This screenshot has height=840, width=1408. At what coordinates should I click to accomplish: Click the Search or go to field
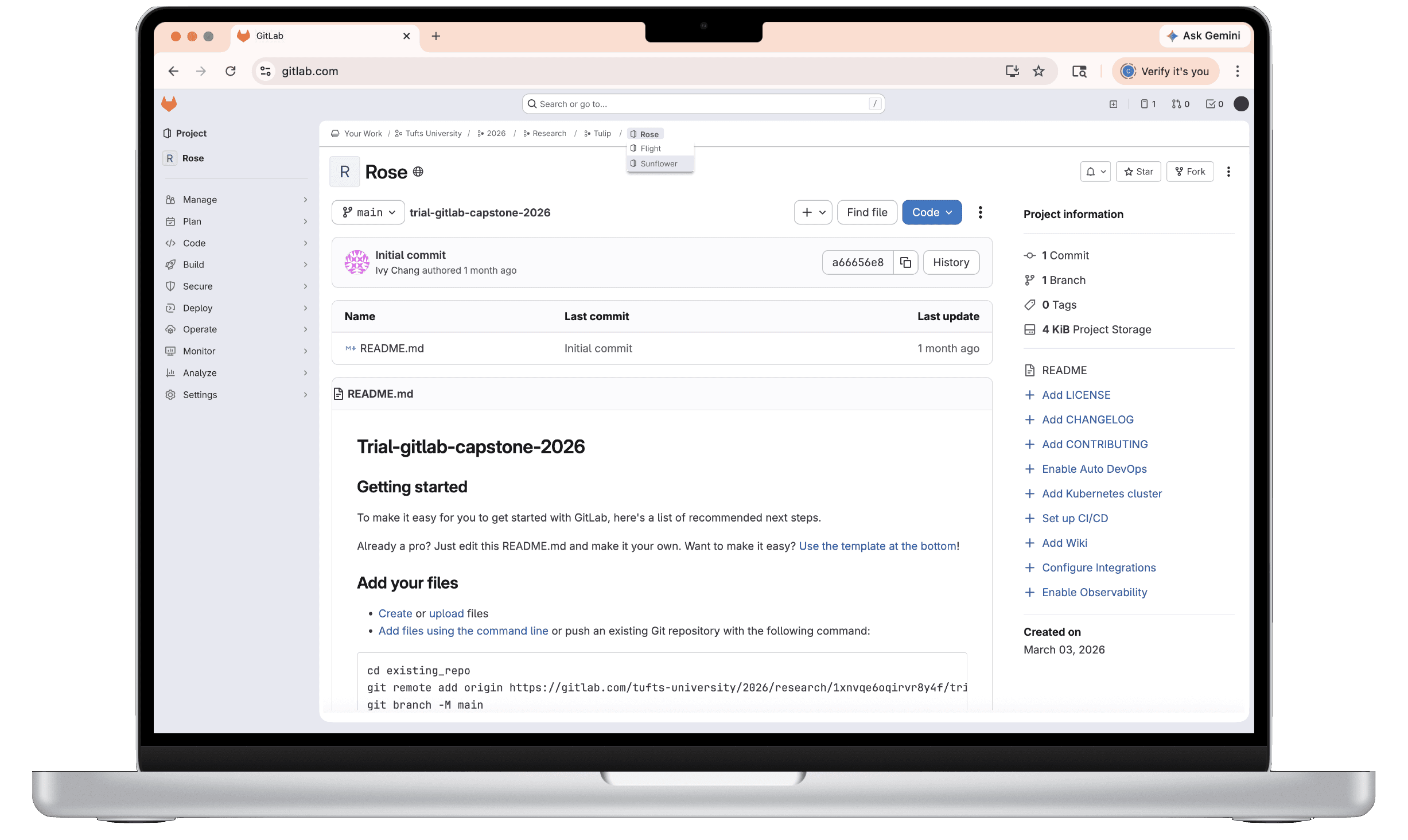[x=703, y=104]
